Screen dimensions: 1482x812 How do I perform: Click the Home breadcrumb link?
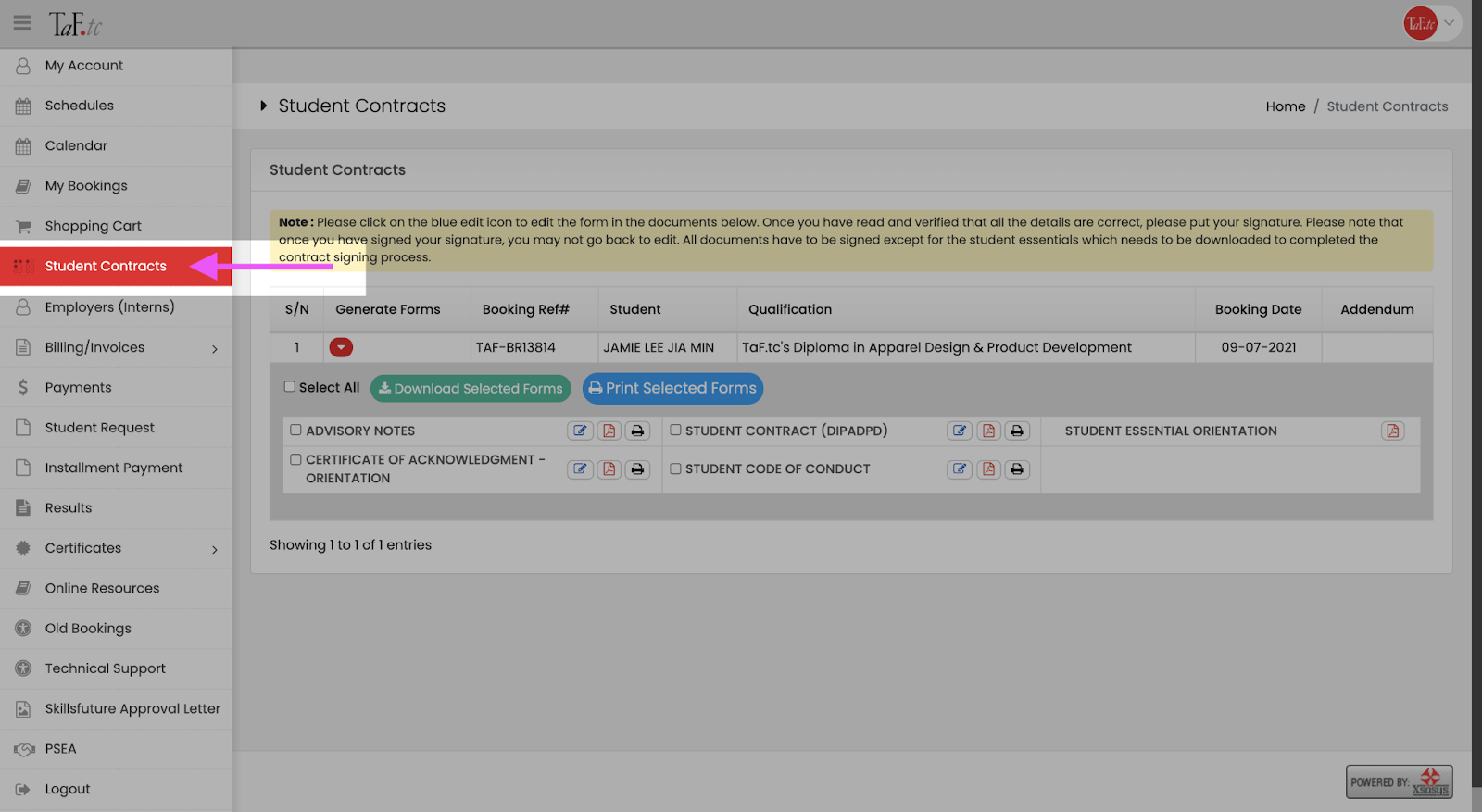coord(1285,106)
